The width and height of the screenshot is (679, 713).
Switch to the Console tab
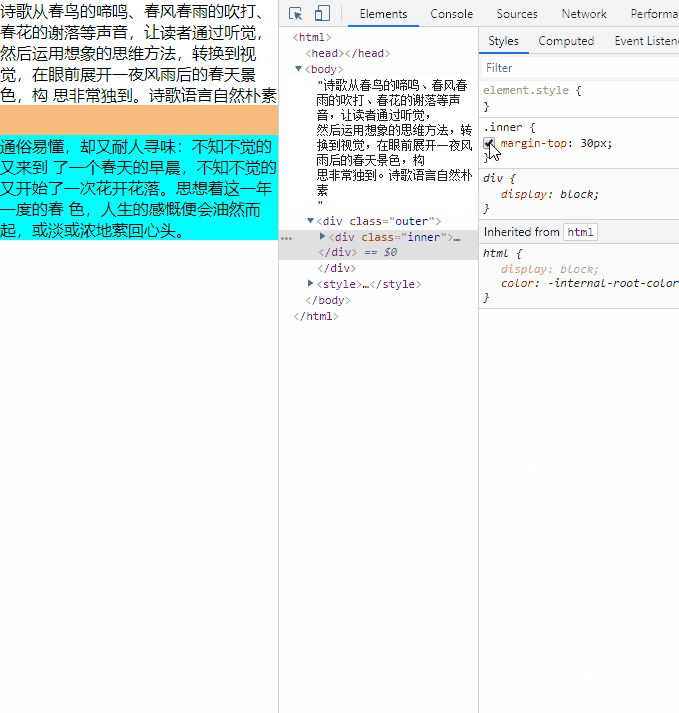[x=452, y=14]
